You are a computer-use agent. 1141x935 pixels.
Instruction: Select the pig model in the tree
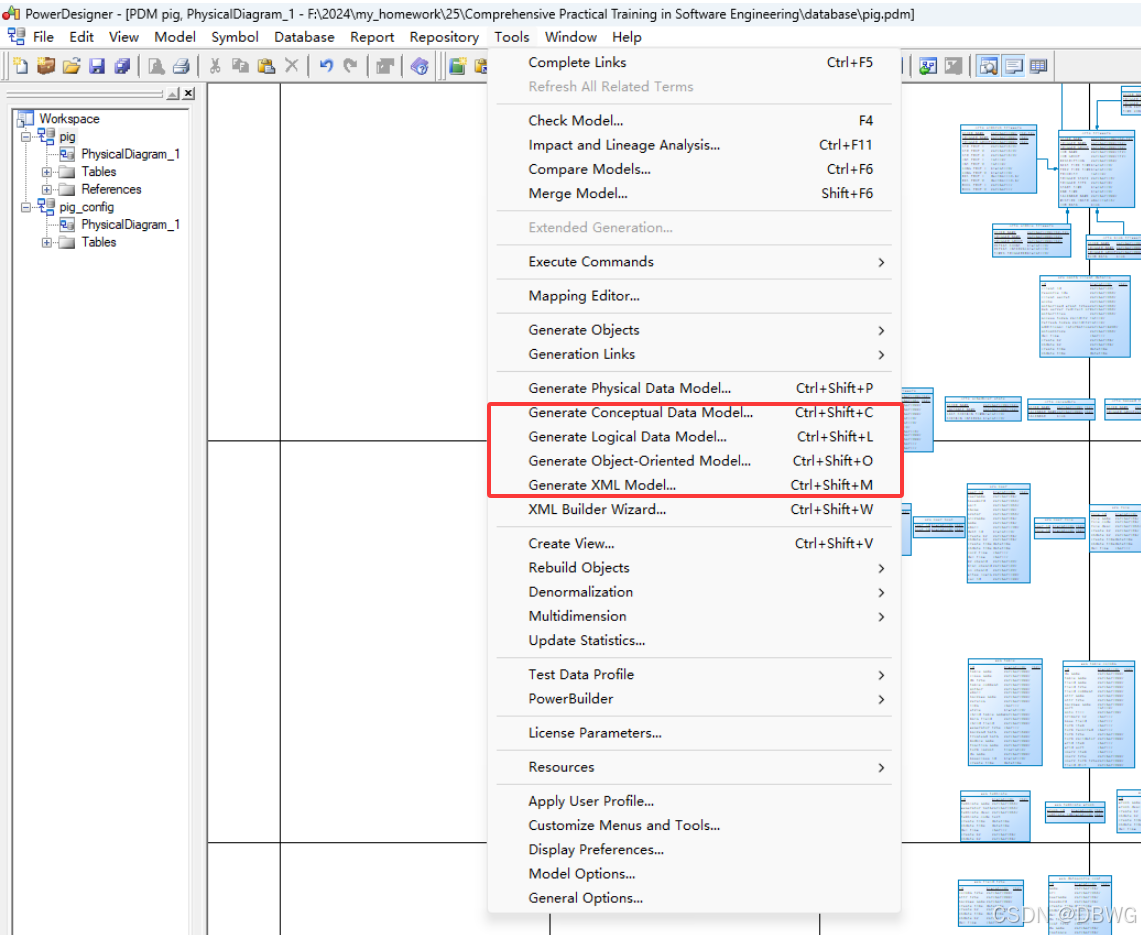(x=67, y=137)
